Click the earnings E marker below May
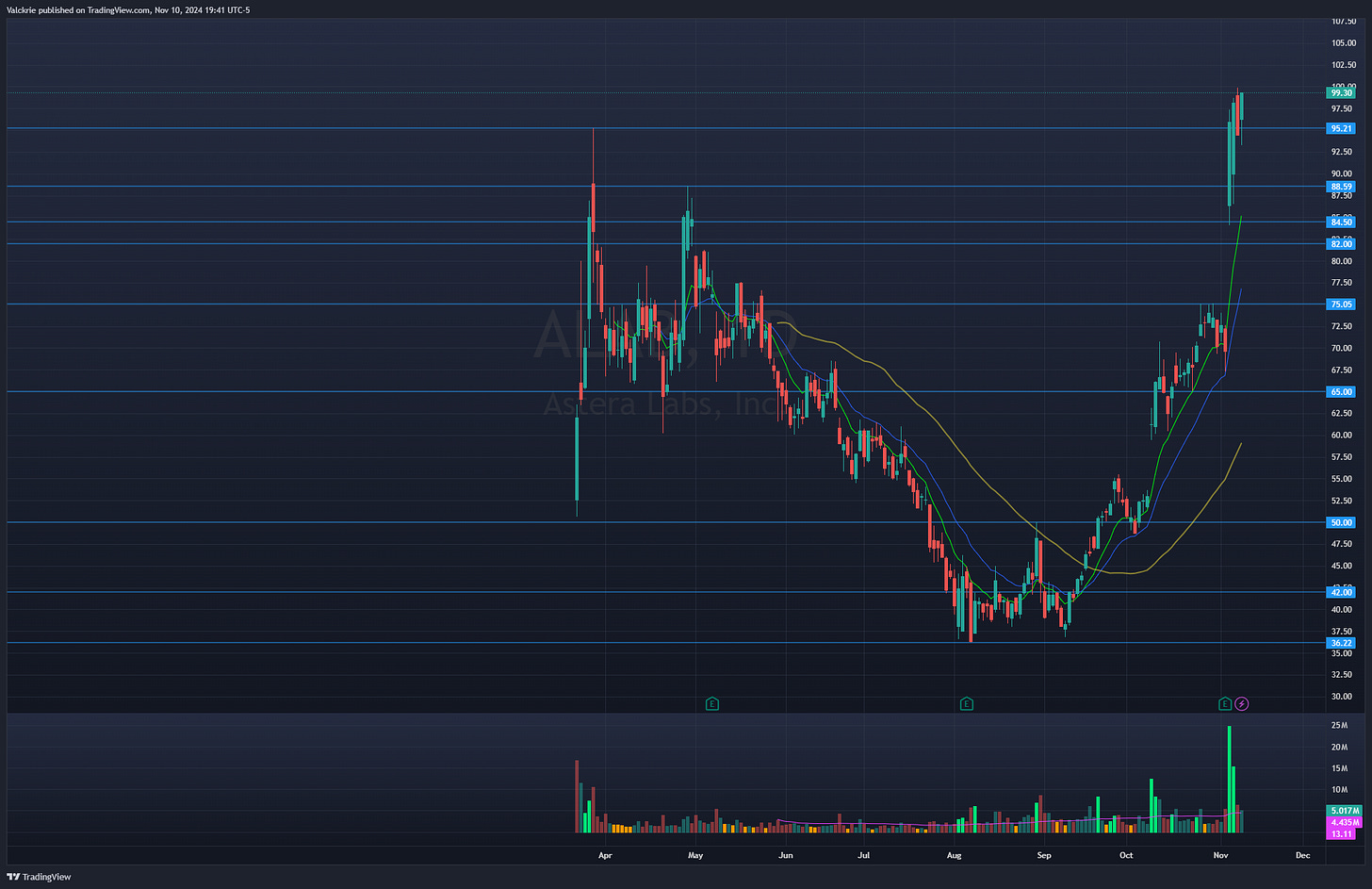1372x889 pixels. (712, 703)
